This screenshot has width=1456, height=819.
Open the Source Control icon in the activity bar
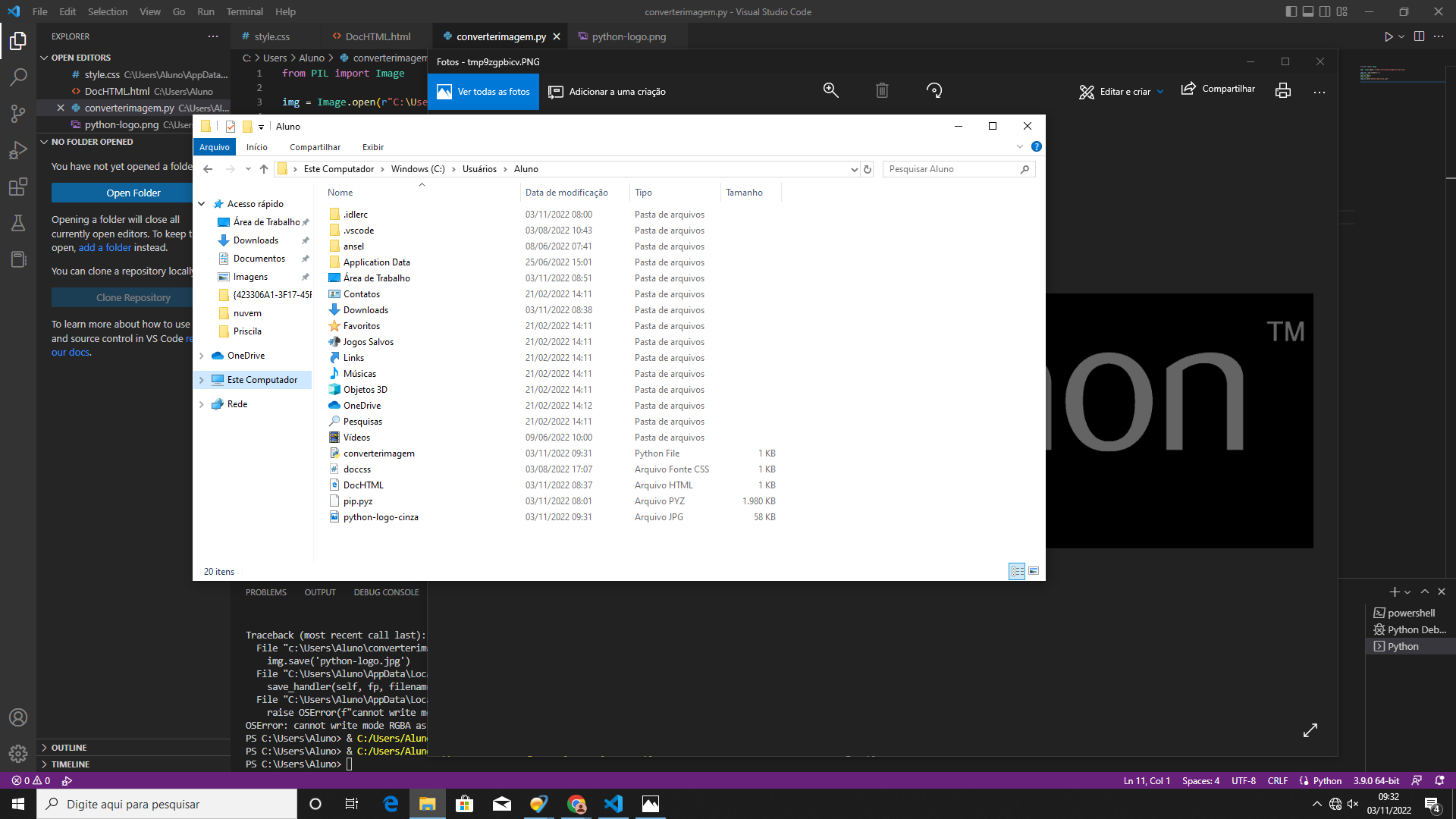(x=18, y=113)
